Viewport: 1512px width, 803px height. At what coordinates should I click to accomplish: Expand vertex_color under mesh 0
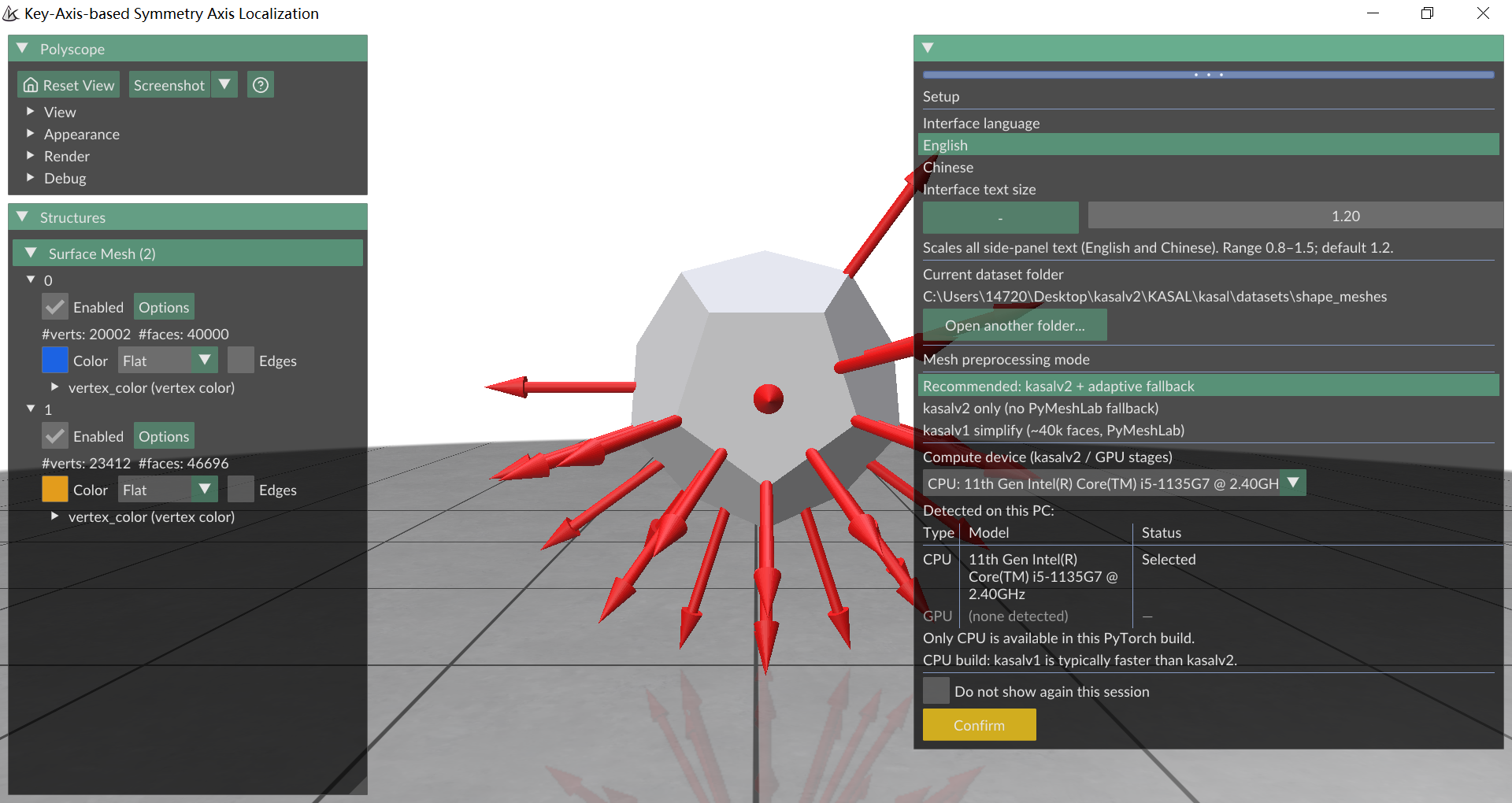[x=54, y=387]
